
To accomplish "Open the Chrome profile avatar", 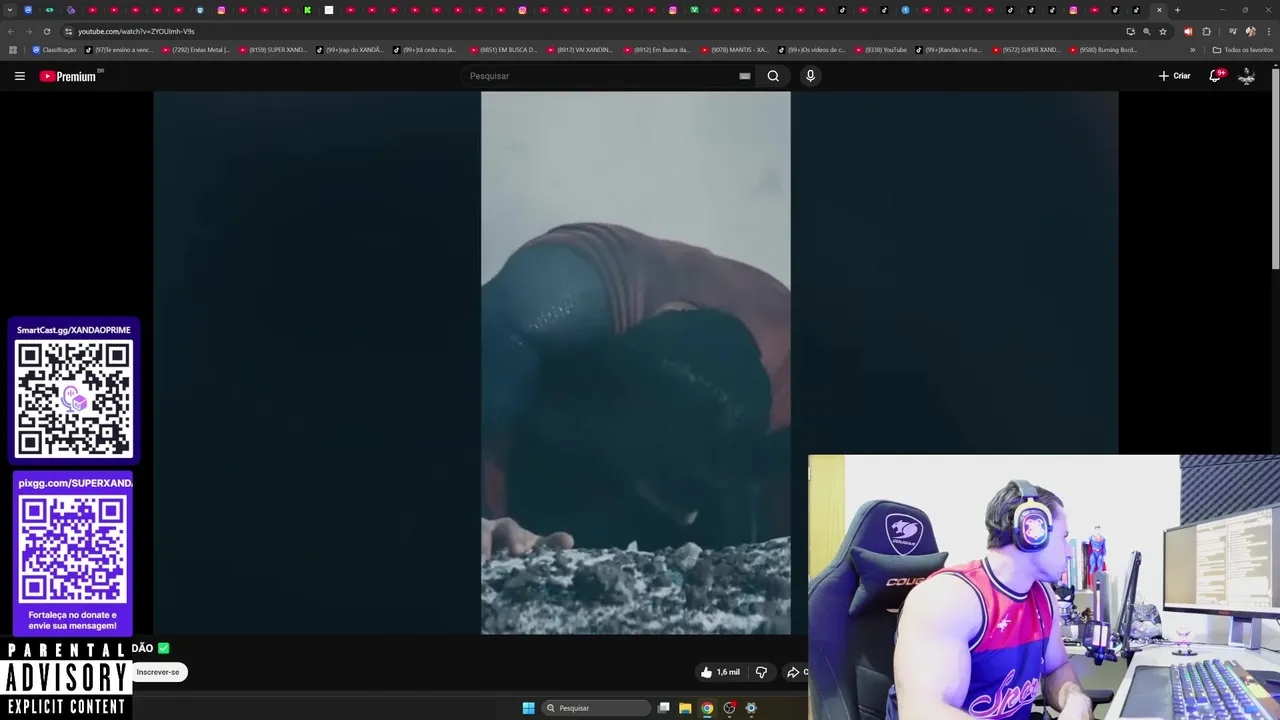I will click(1250, 31).
